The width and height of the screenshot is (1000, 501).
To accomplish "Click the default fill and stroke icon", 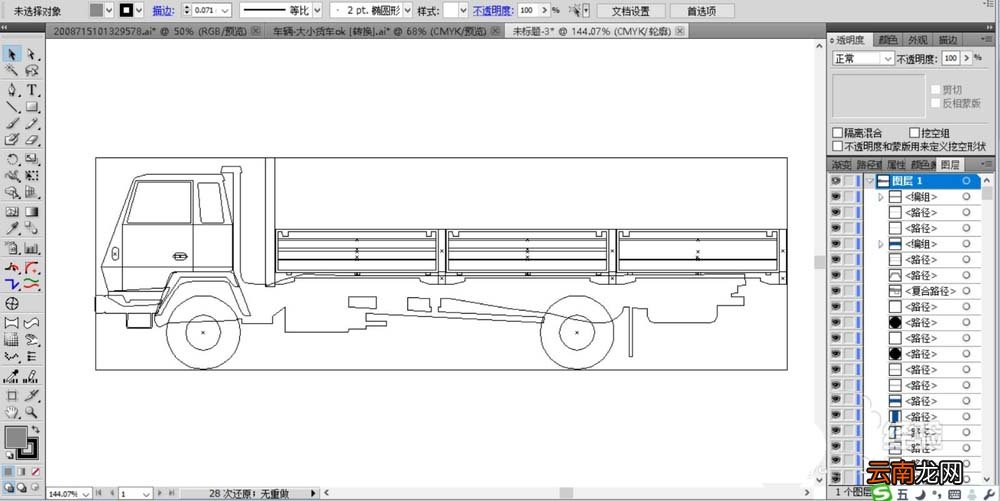I will pyautogui.click(x=8, y=454).
